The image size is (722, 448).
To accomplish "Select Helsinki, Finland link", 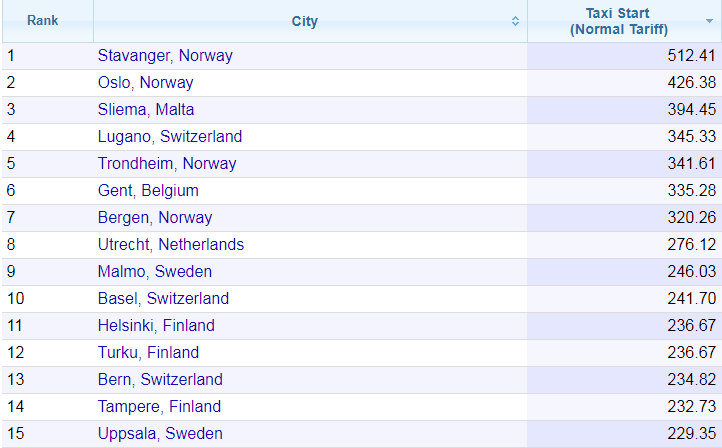I will tap(156, 326).
